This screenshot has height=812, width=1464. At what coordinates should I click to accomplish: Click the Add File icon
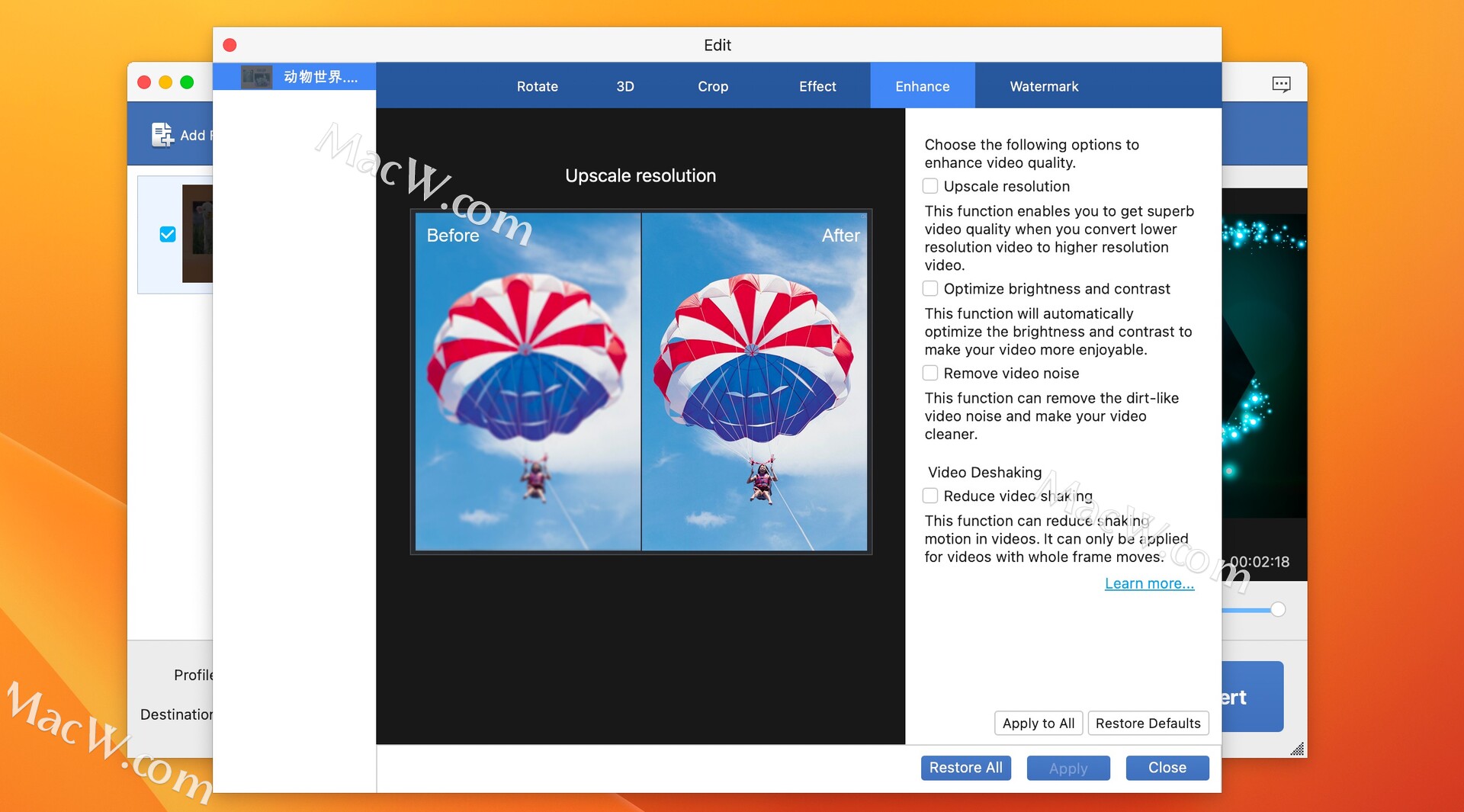[162, 134]
